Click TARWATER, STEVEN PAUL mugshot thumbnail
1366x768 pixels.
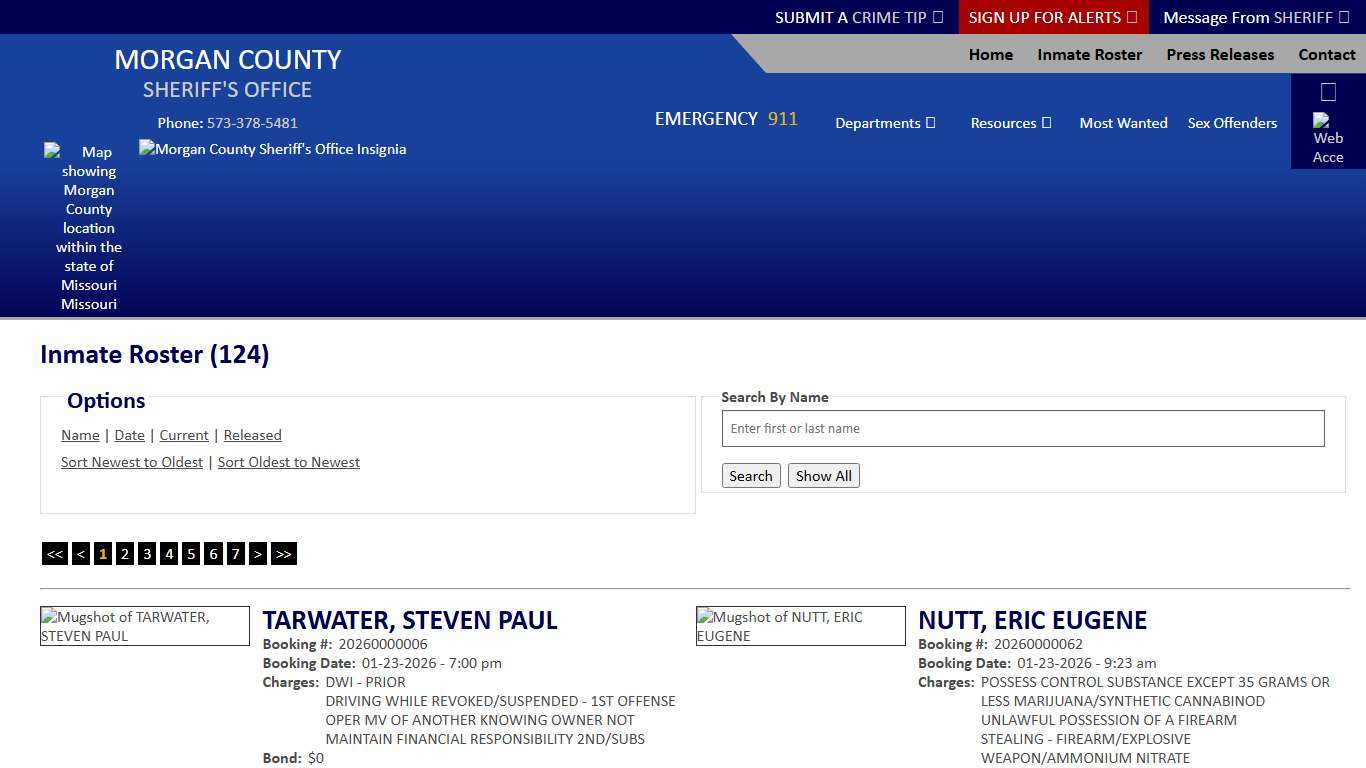click(144, 626)
